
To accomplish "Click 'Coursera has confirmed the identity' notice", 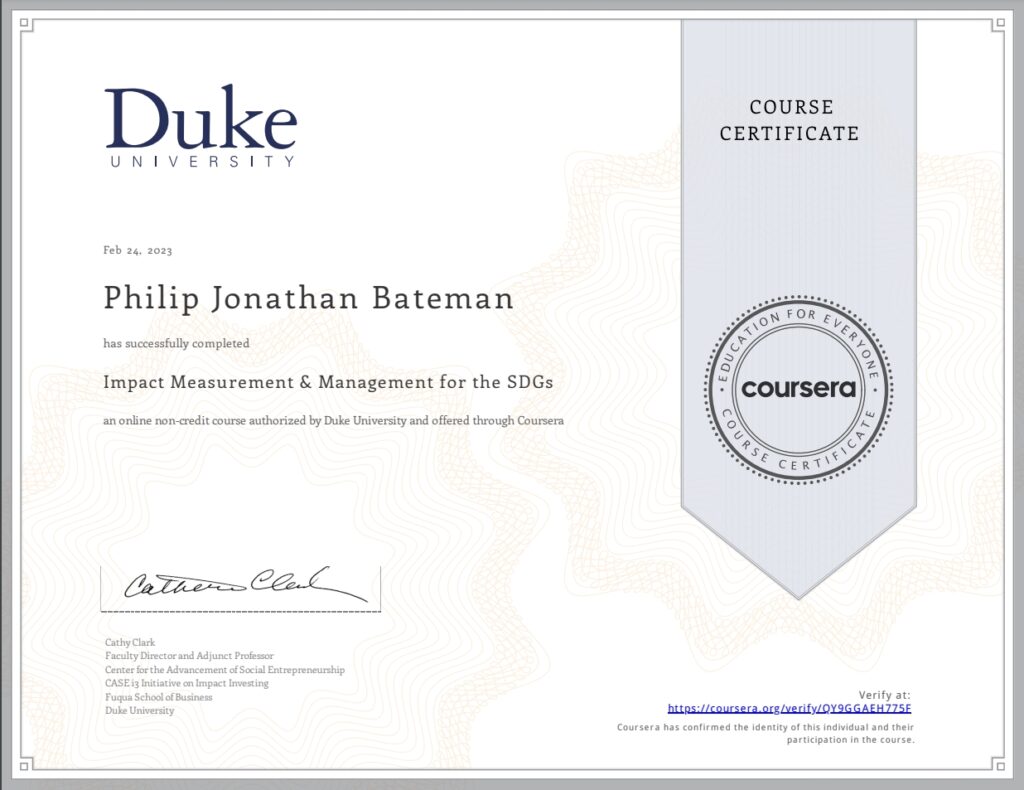I will click(765, 733).
